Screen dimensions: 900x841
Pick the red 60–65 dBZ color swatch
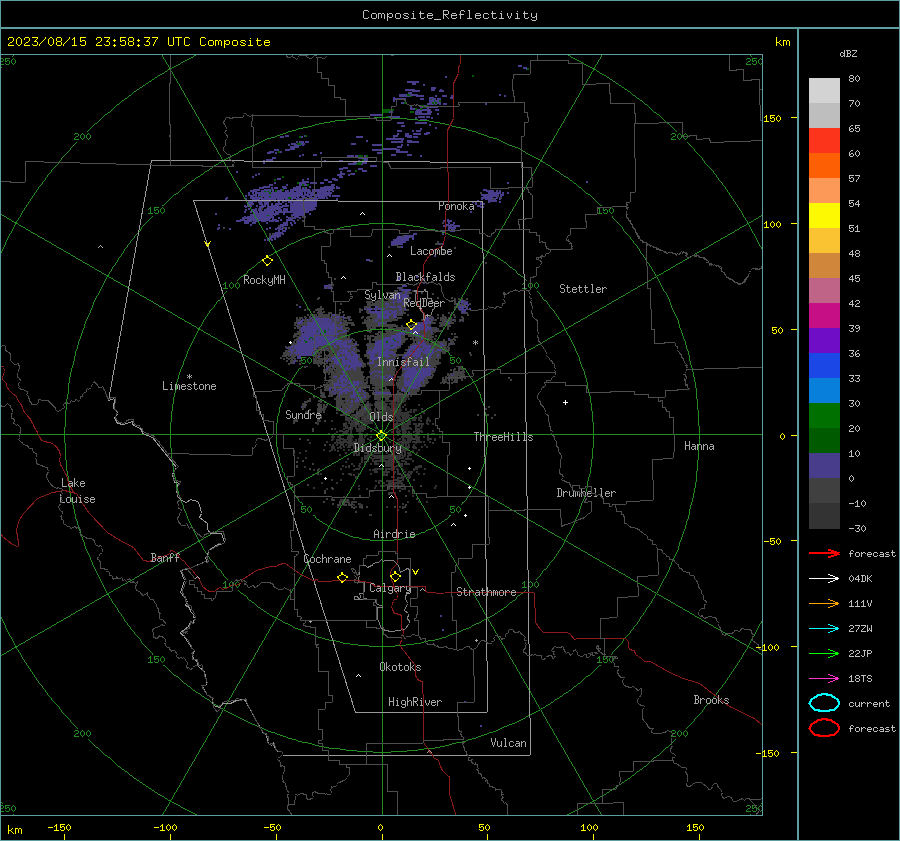click(x=824, y=141)
